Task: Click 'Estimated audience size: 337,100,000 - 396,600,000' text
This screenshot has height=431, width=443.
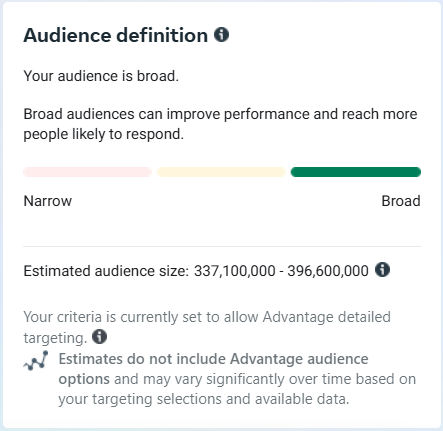Action: [196, 271]
